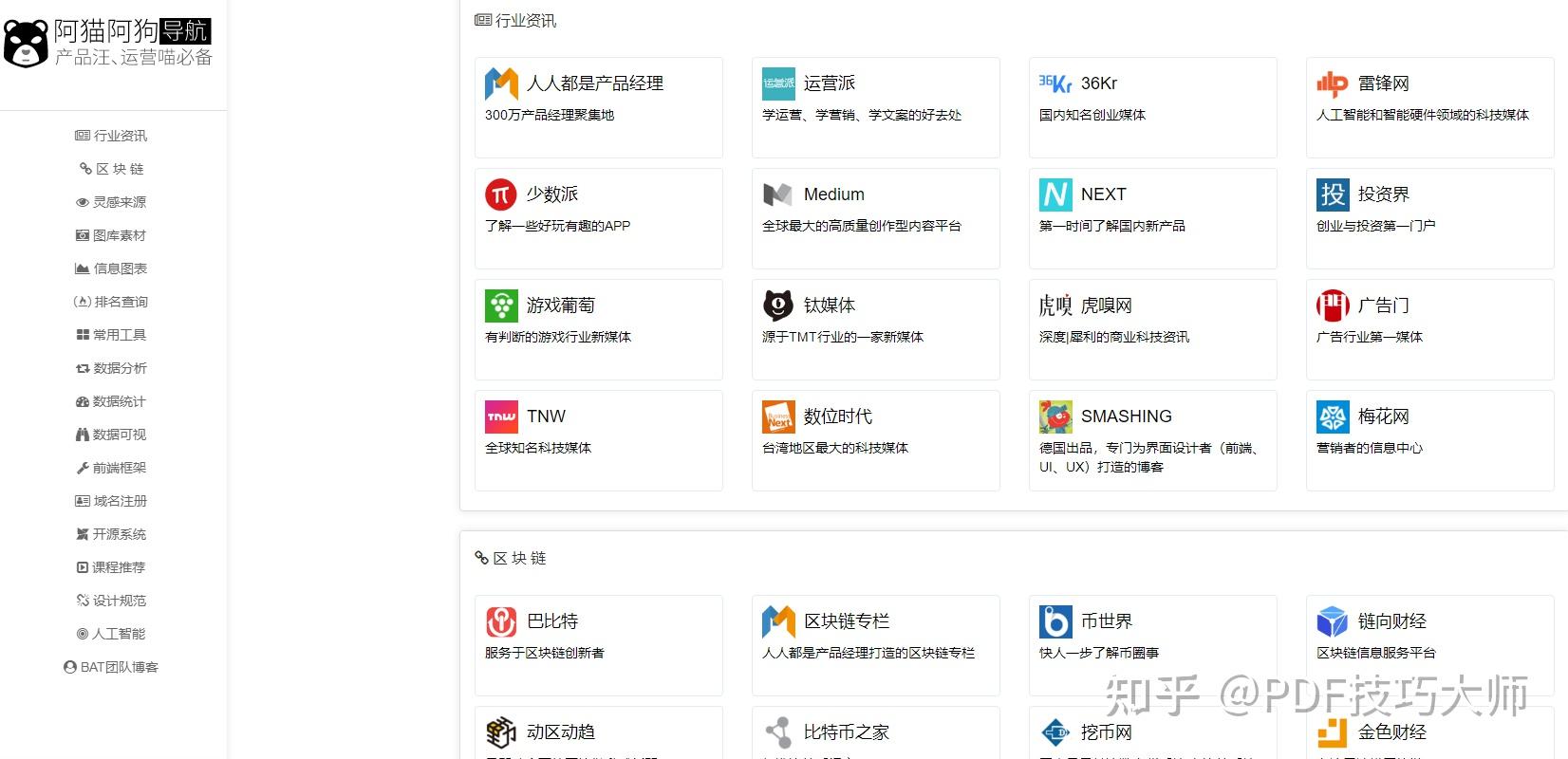This screenshot has height=759, width=1568.
Task: Open the 虎嗅网 title link
Action: point(1107,305)
